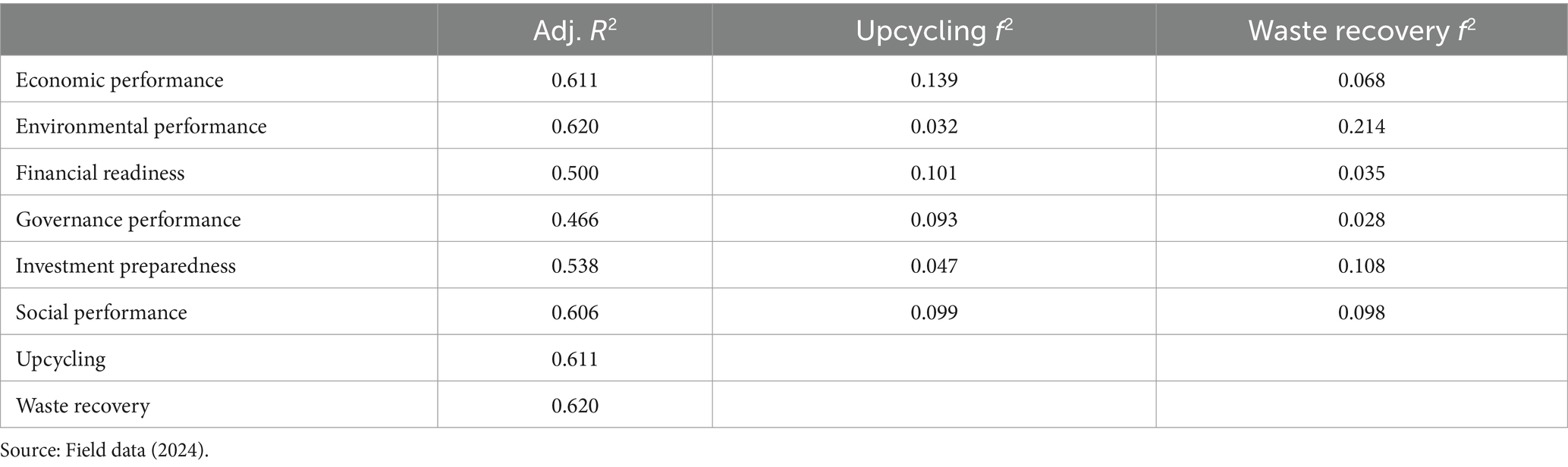
Task: Select the Financial readiness row label
Action: click(x=100, y=173)
